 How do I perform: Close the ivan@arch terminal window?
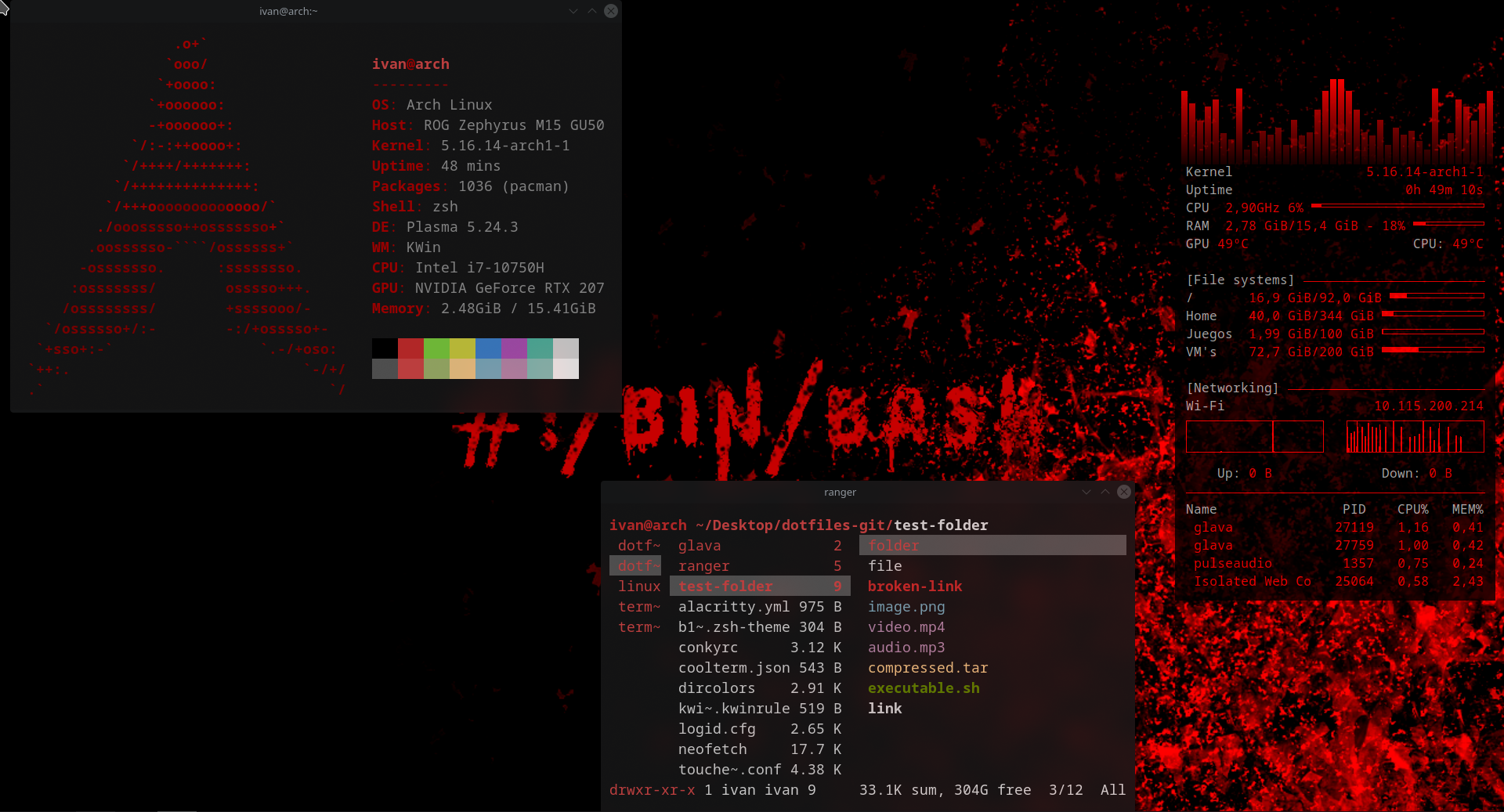pyautogui.click(x=611, y=11)
